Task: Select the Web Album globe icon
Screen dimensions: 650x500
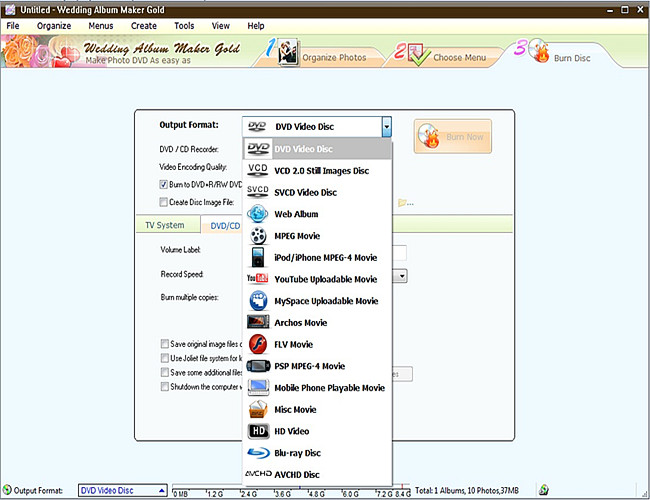Action: tap(257, 214)
